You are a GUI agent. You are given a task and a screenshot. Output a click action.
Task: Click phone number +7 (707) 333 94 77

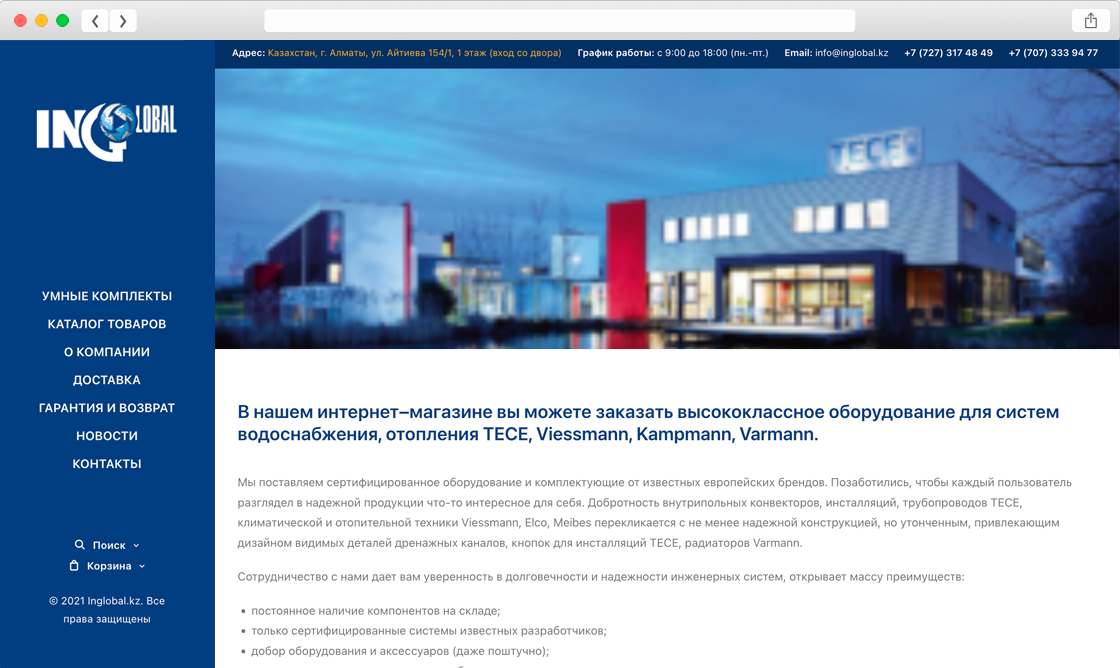pos(1053,53)
